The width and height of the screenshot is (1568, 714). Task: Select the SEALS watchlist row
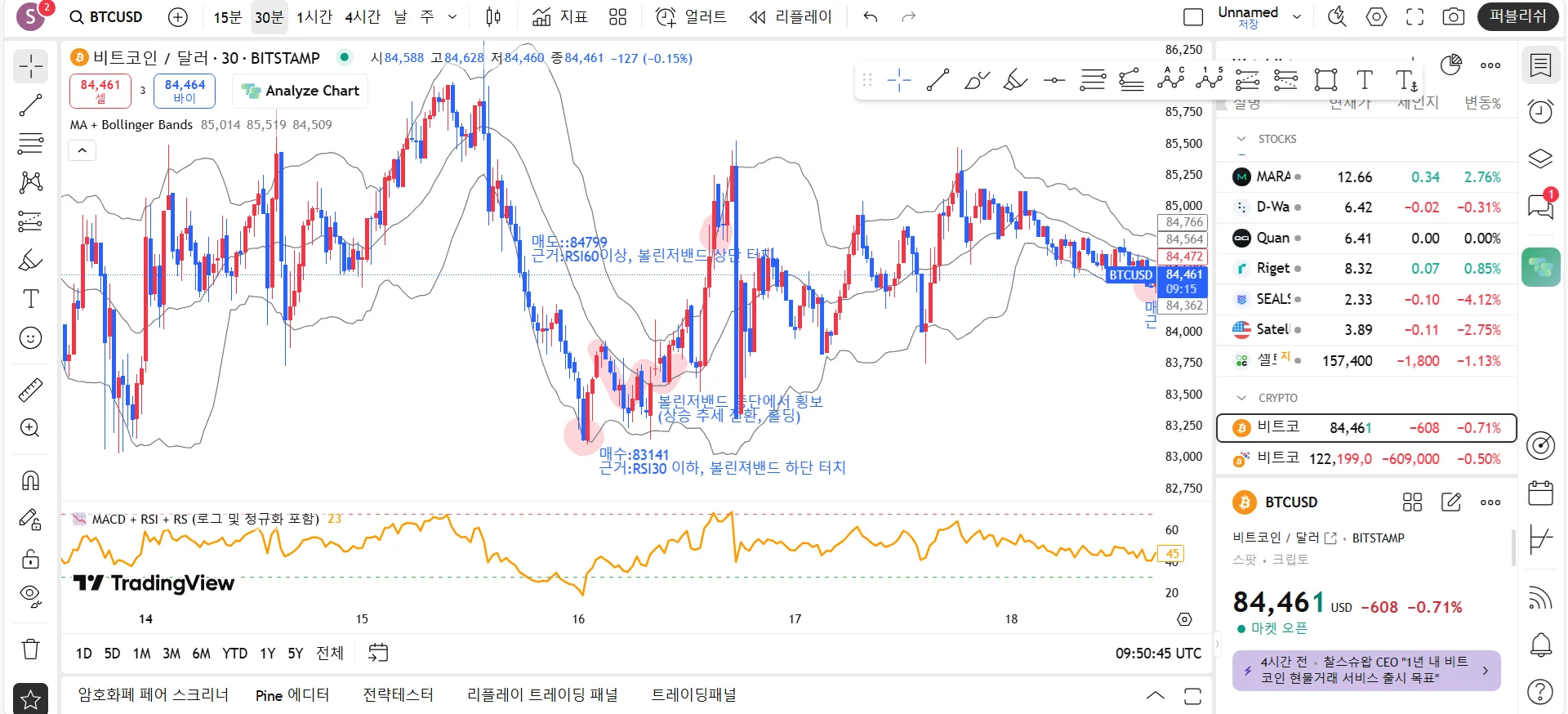click(1367, 300)
